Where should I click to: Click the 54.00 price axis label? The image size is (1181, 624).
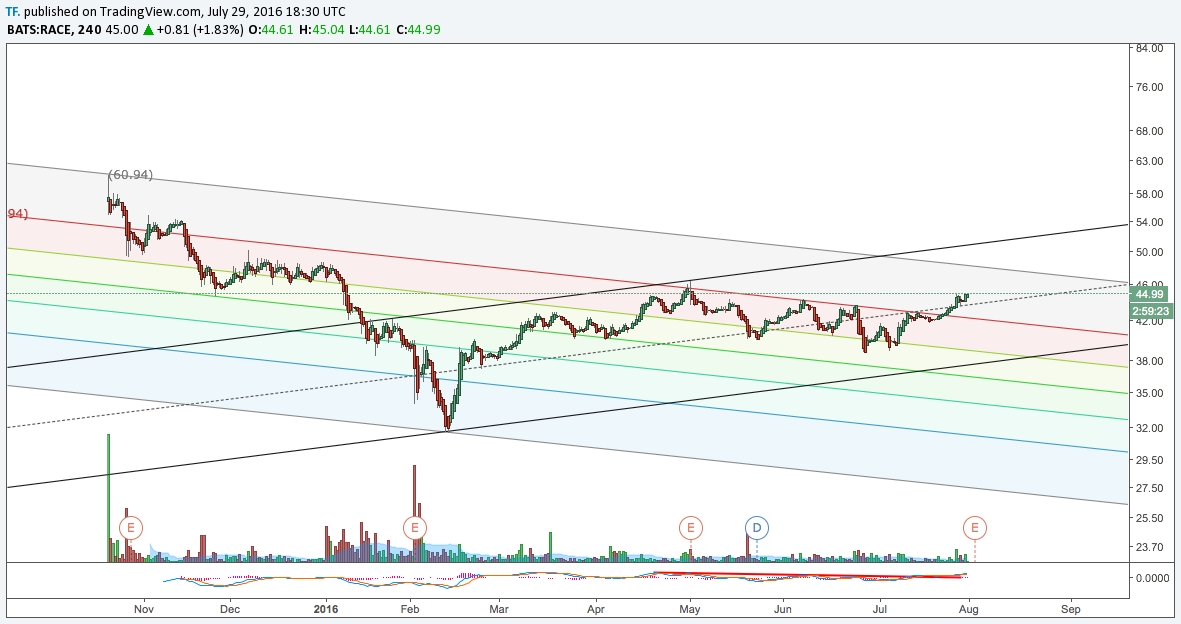1149,222
